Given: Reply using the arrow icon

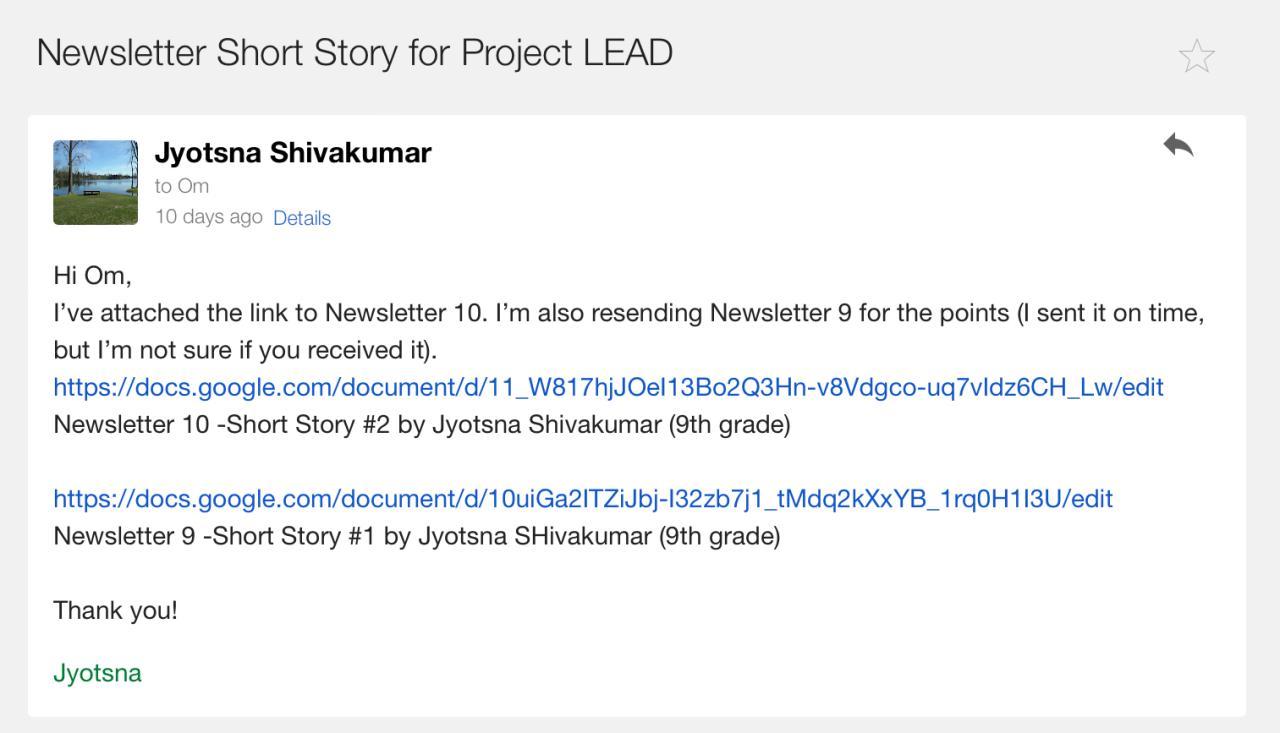Looking at the screenshot, I should [x=1178, y=146].
